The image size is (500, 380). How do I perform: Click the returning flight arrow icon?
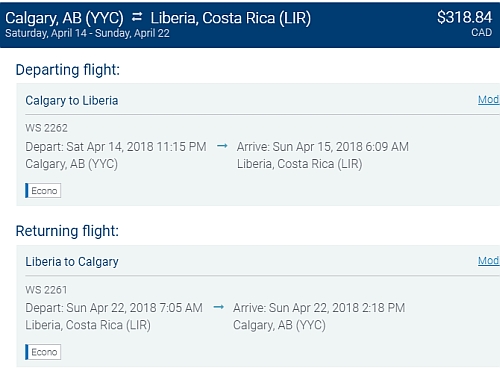pyautogui.click(x=218, y=307)
